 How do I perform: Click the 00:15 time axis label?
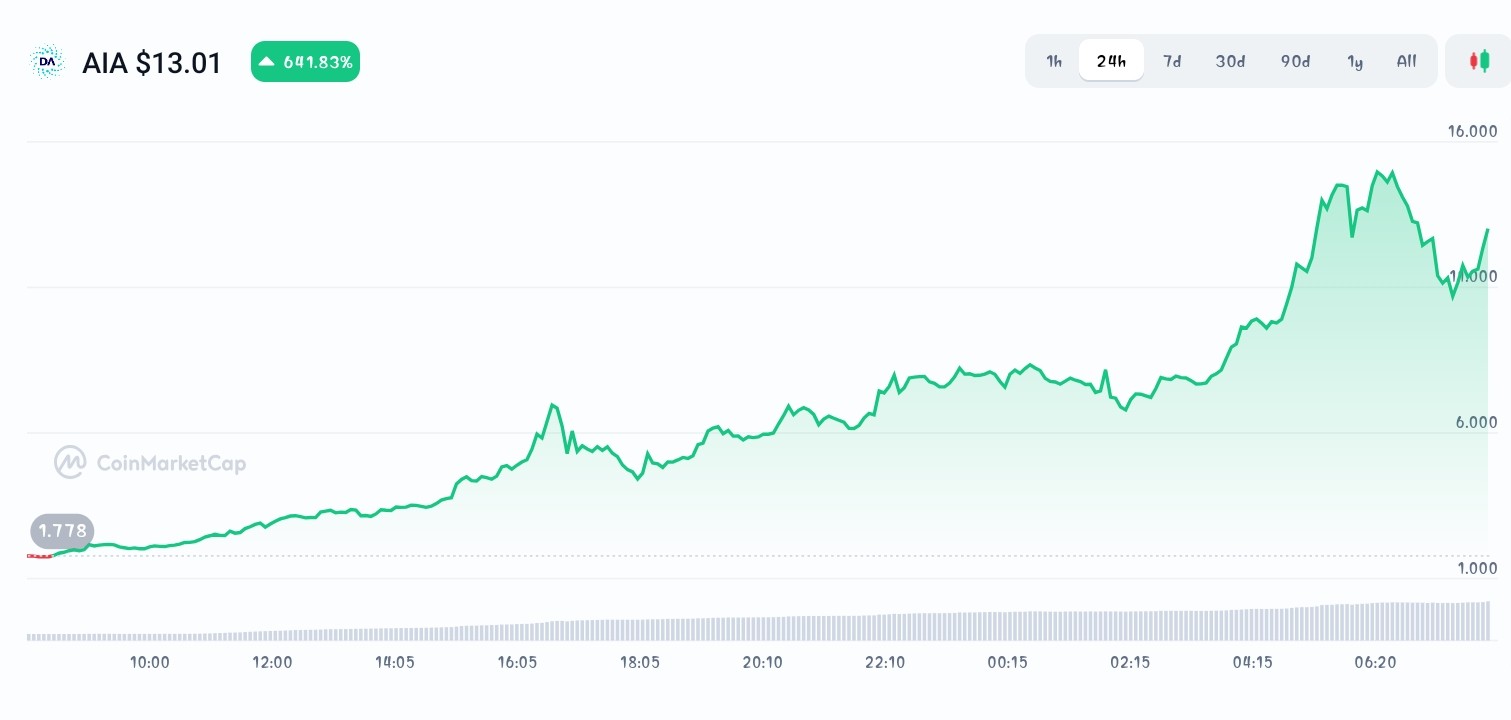pyautogui.click(x=1007, y=662)
